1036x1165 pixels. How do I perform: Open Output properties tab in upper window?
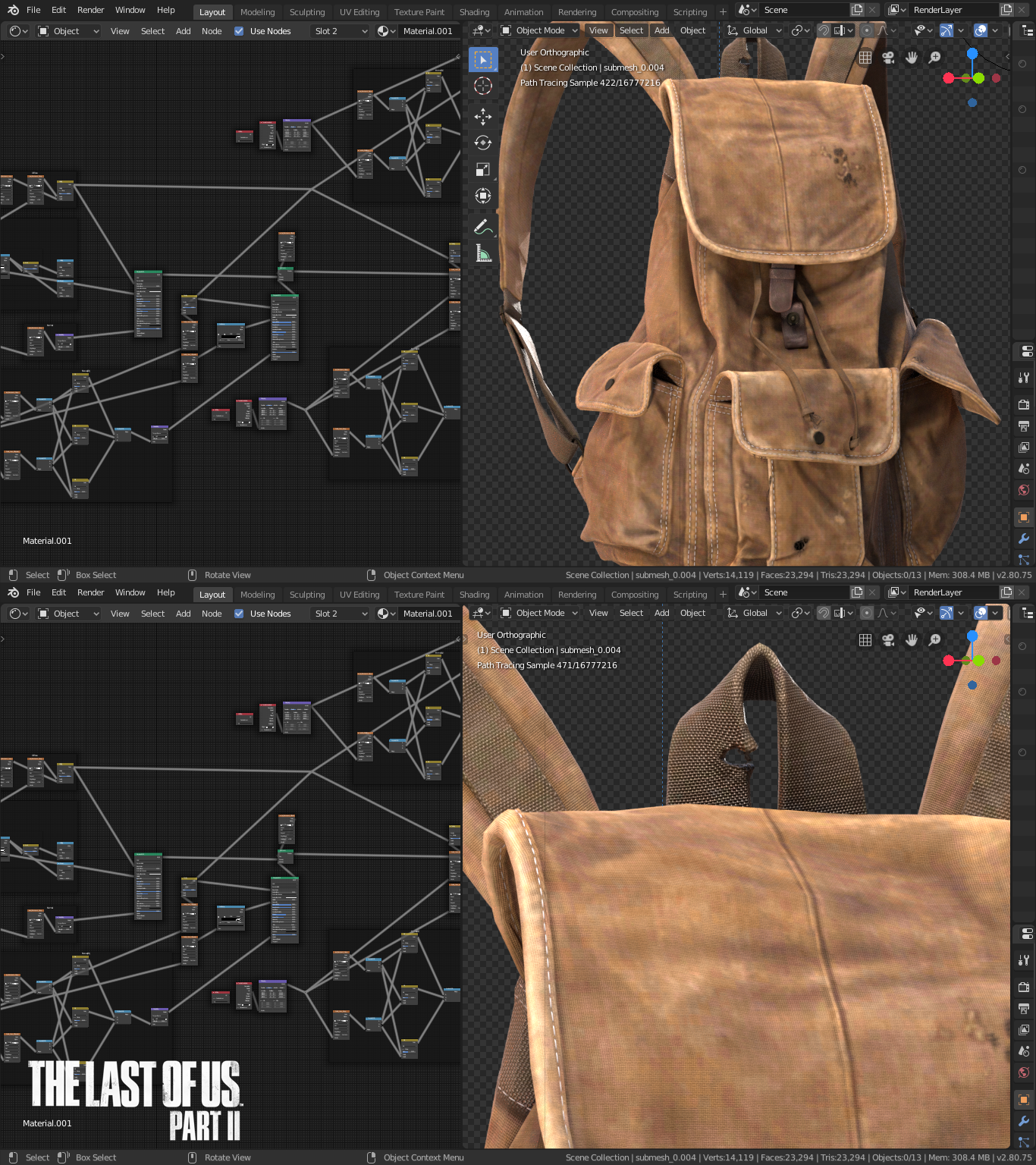tap(1024, 425)
